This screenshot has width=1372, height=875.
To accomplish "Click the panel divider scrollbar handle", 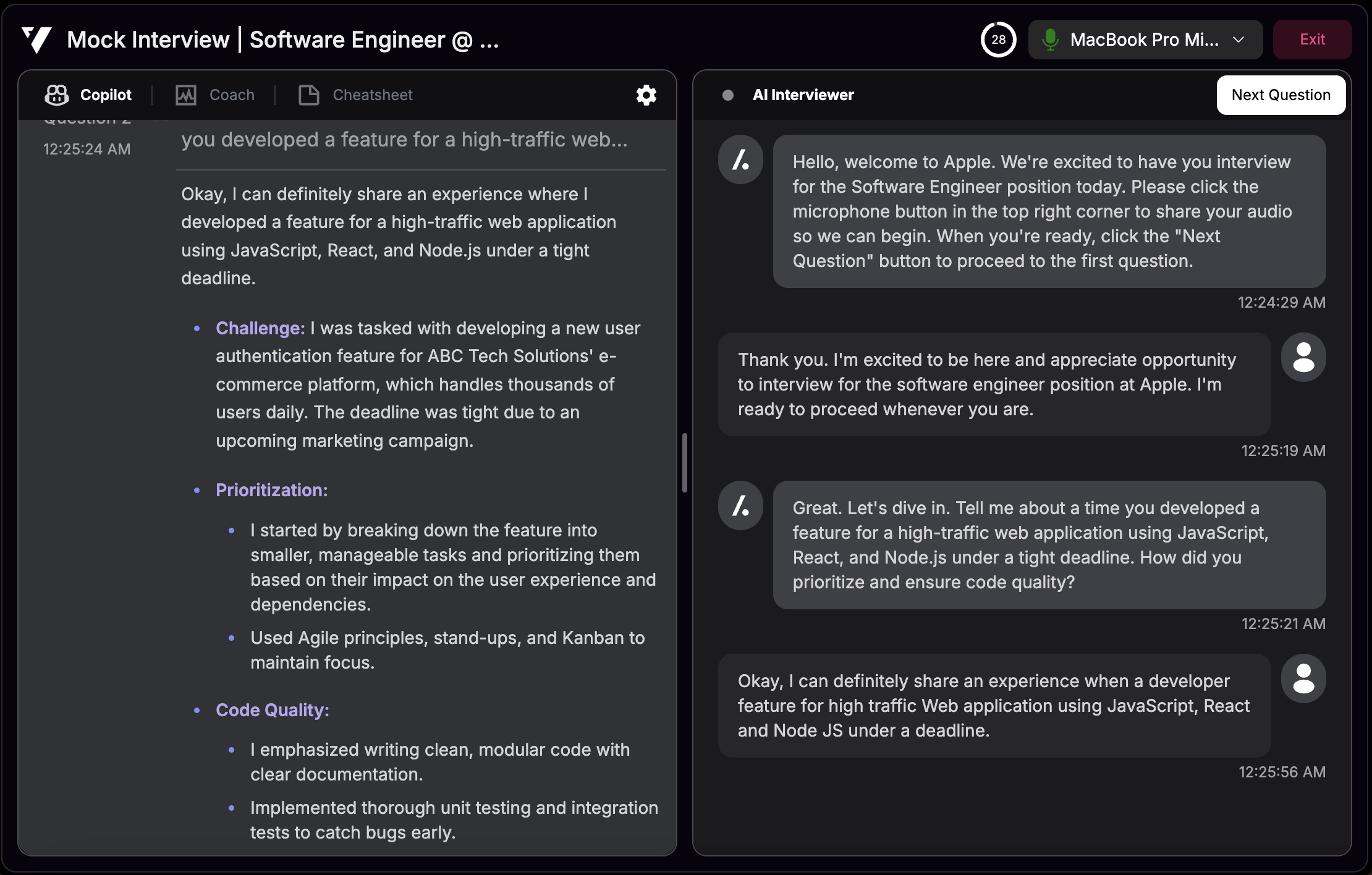I will 685,463.
